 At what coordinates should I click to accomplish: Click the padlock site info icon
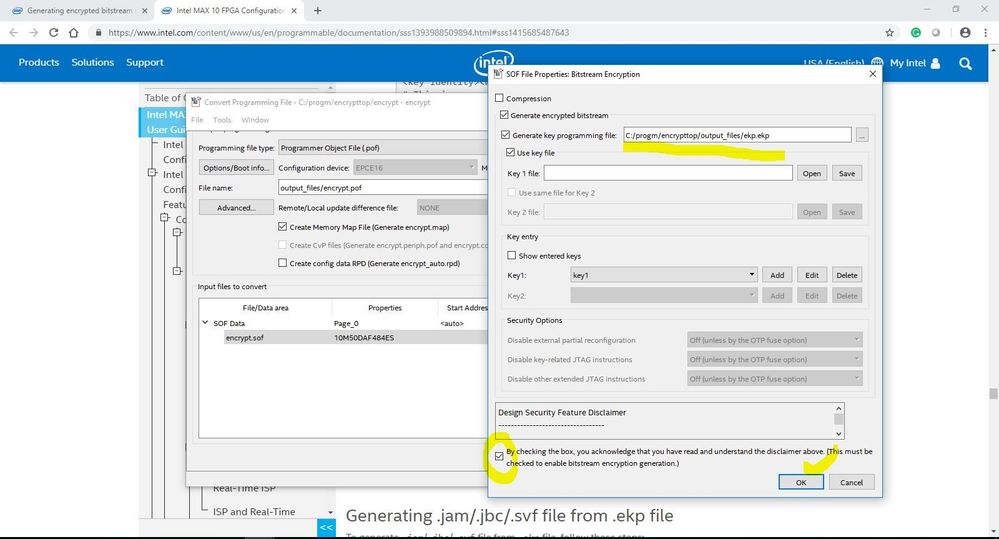coord(97,32)
